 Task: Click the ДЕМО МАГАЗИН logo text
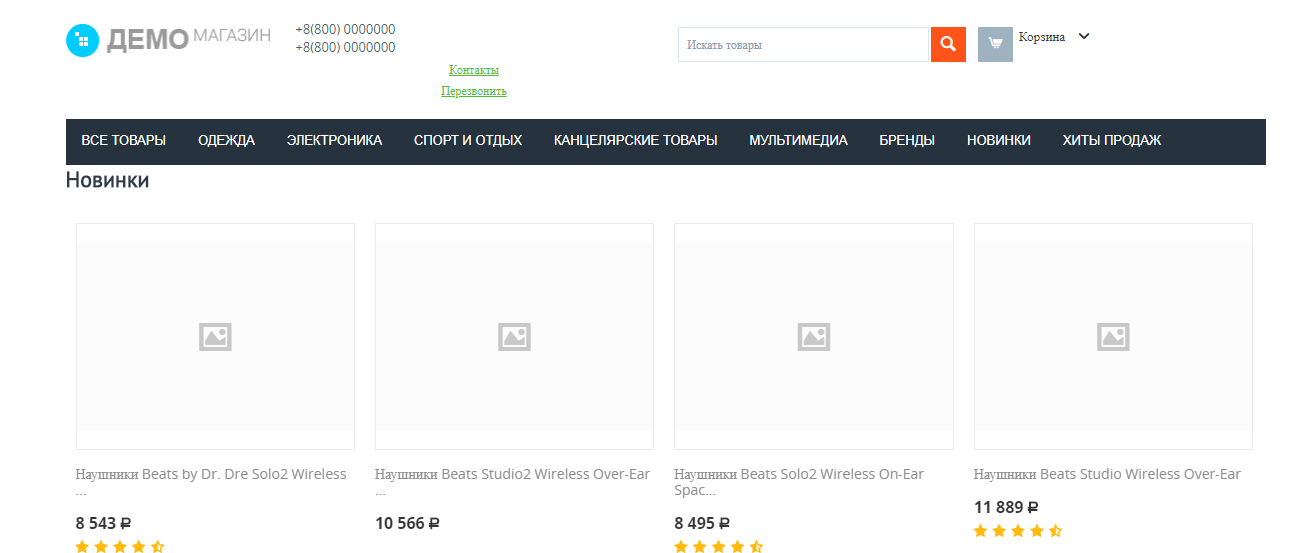(x=189, y=39)
